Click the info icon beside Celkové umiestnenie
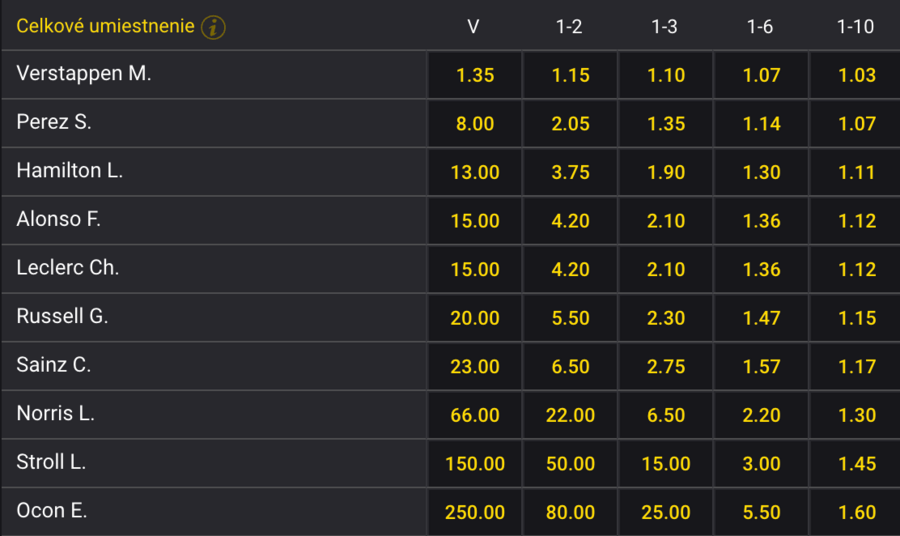Image resolution: width=900 pixels, height=536 pixels. (213, 27)
